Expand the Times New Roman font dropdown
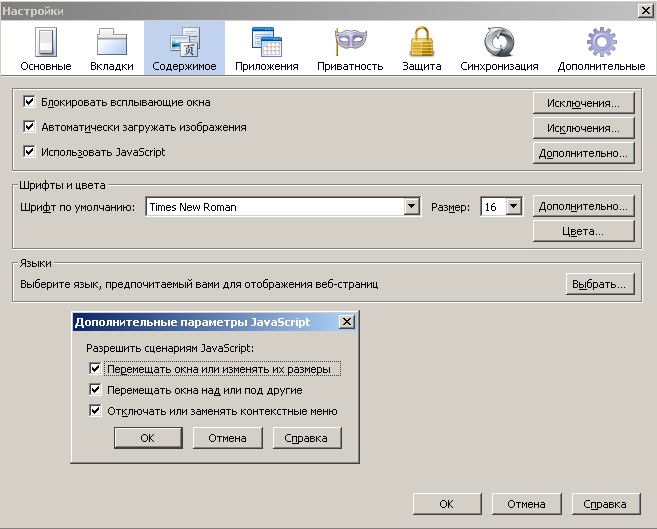 (411, 207)
